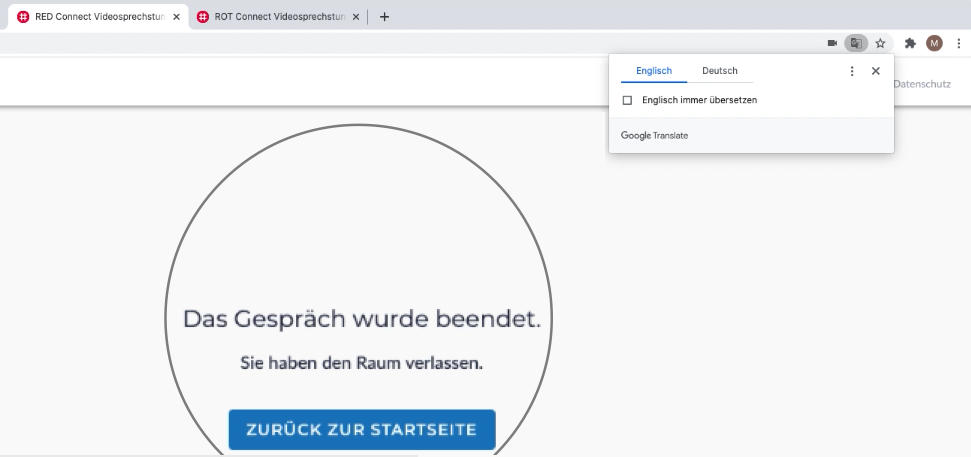Viewport: 971px width, 457px height.
Task: Open the Datenschutz link
Action: 922,84
